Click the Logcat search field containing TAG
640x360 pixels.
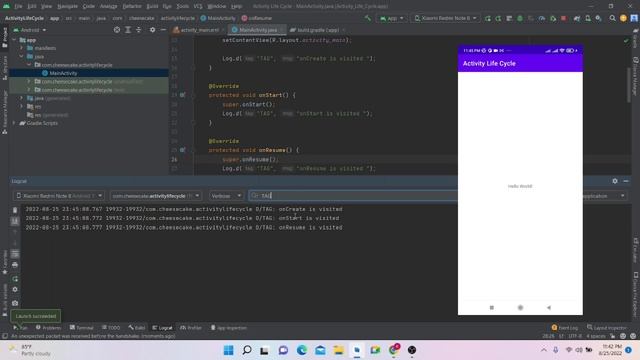pyautogui.click(x=353, y=196)
